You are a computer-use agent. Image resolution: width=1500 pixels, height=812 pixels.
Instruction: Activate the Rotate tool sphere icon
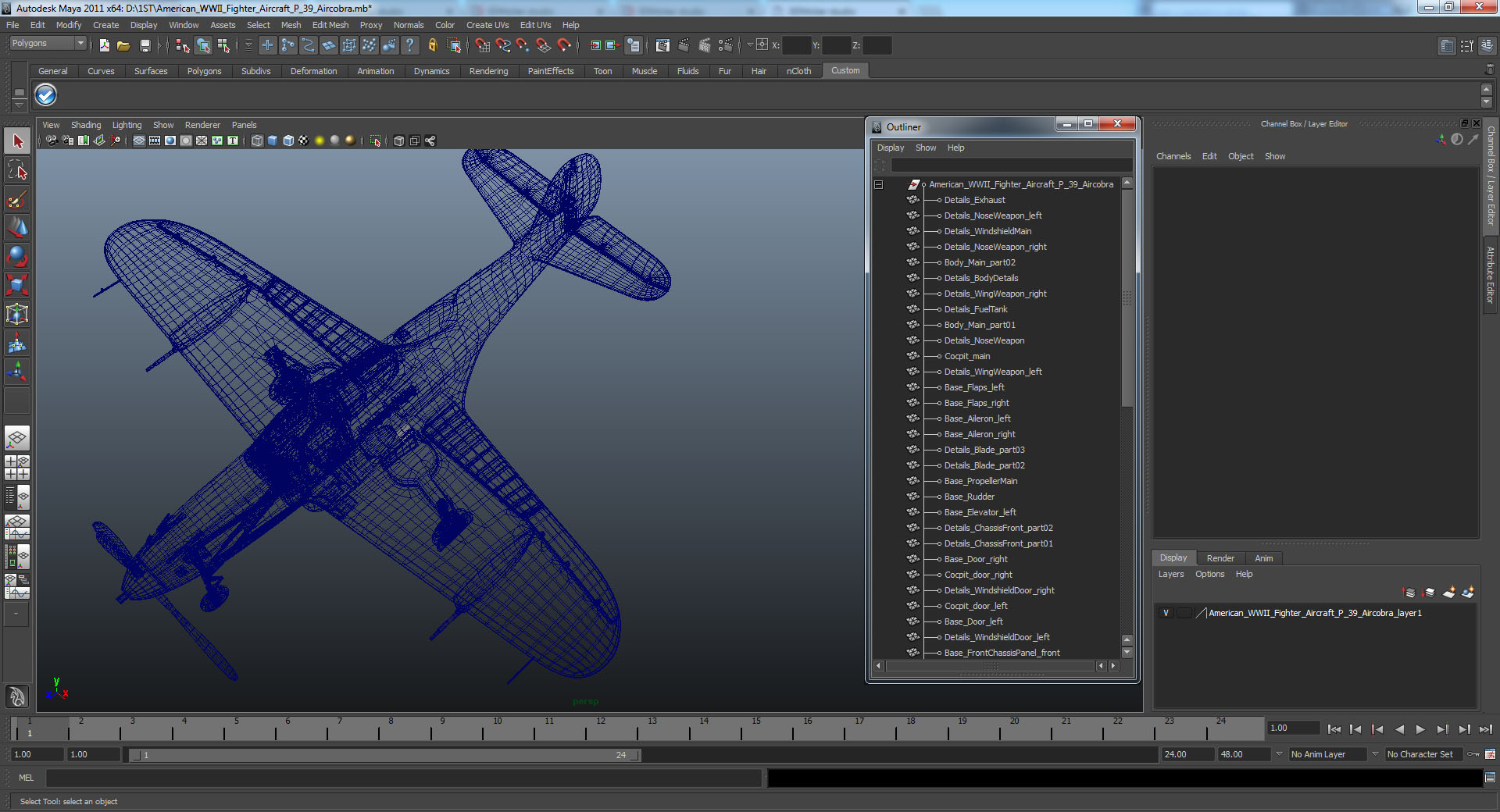[x=17, y=256]
